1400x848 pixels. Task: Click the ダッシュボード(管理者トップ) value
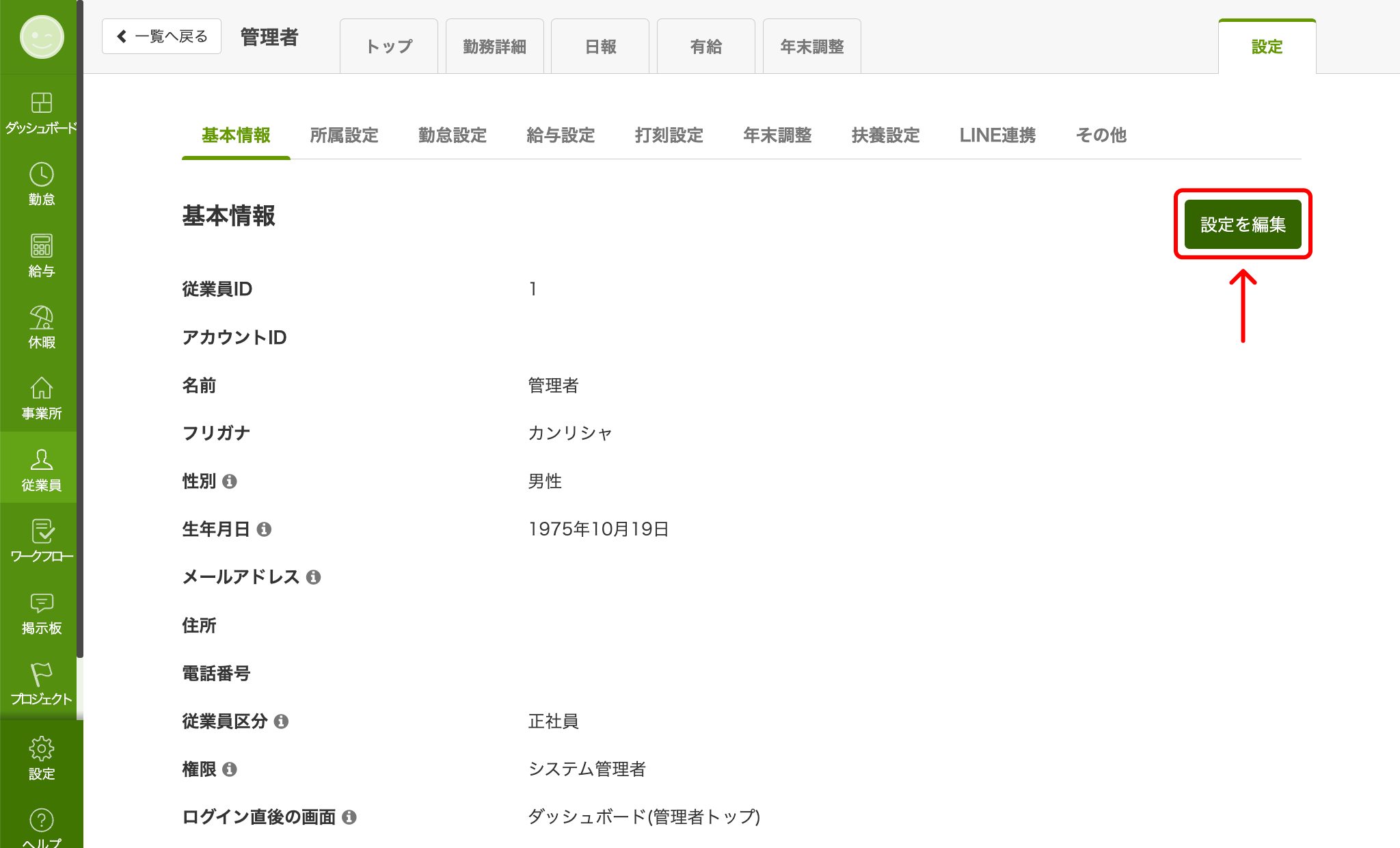click(x=644, y=817)
